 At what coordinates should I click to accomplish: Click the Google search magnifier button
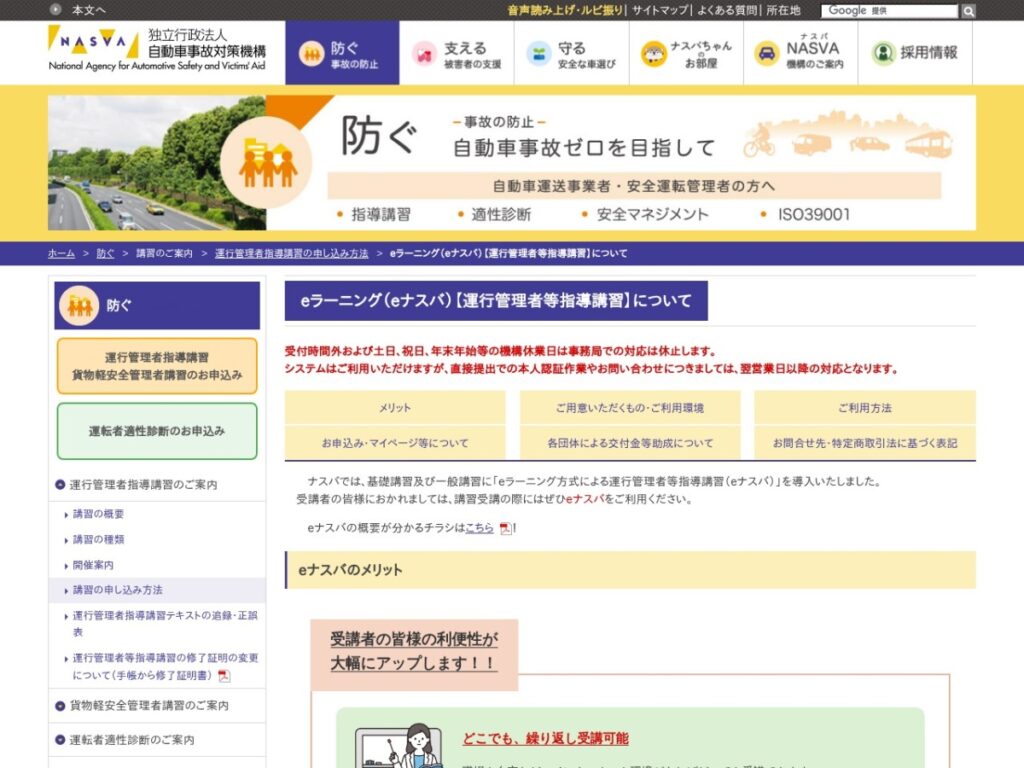tap(968, 11)
